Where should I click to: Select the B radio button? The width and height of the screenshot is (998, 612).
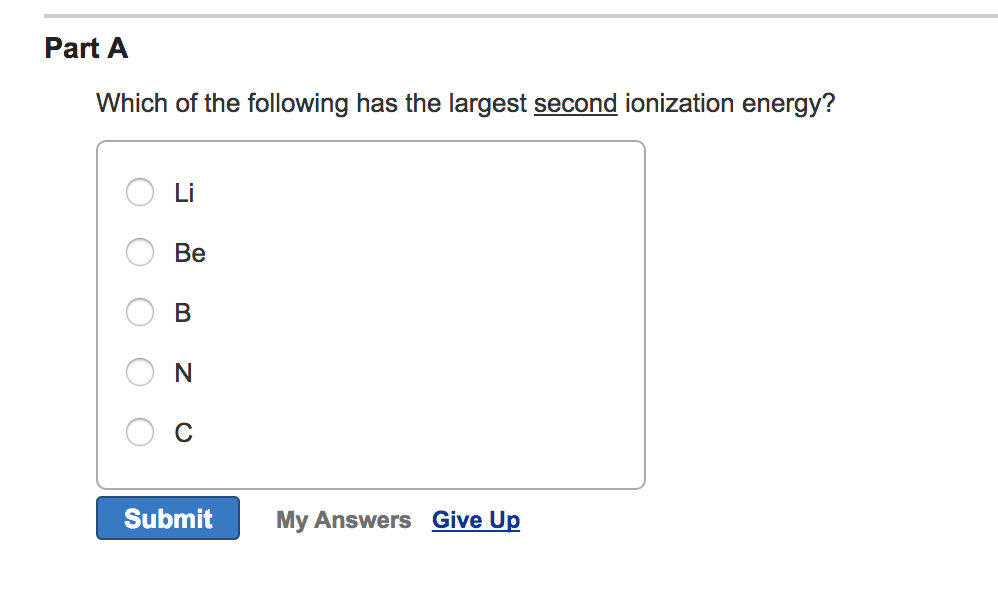point(140,312)
